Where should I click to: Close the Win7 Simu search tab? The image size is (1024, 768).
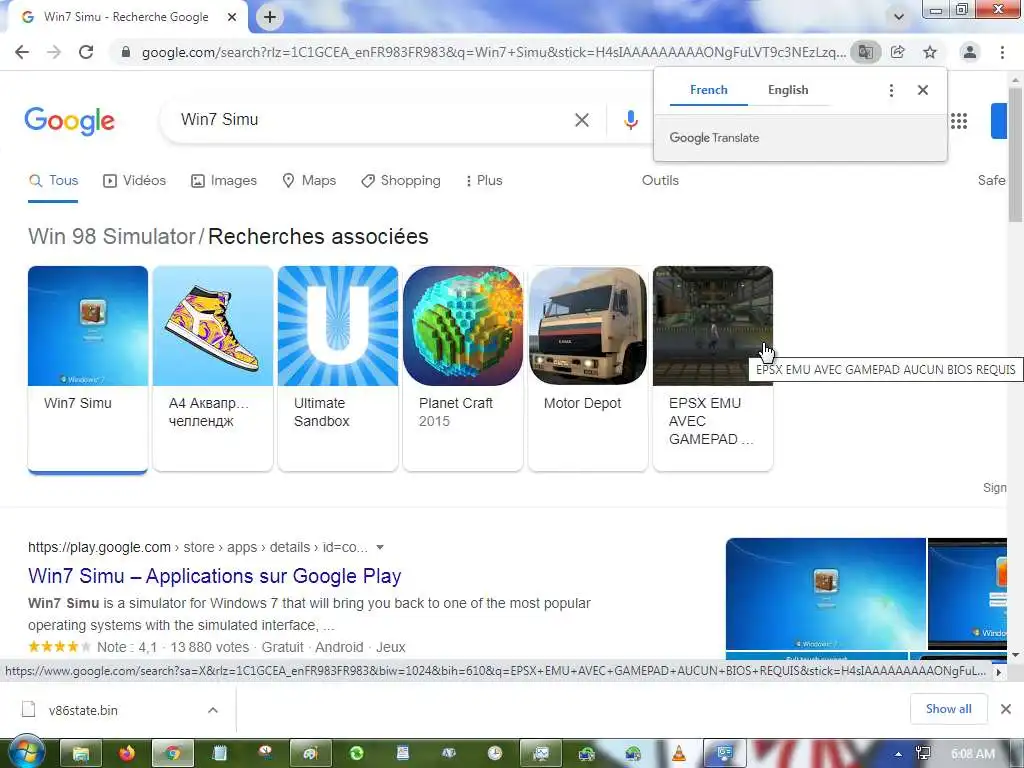click(232, 17)
